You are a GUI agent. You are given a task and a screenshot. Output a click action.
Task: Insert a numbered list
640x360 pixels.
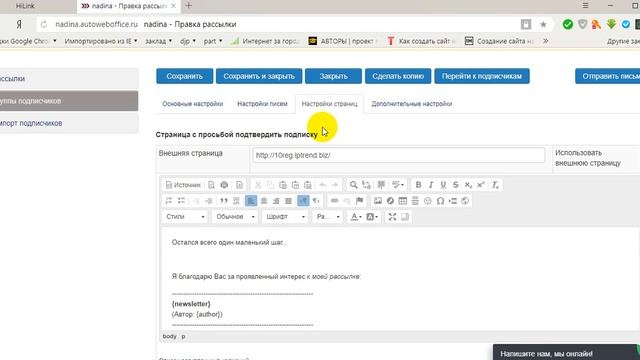169,200
